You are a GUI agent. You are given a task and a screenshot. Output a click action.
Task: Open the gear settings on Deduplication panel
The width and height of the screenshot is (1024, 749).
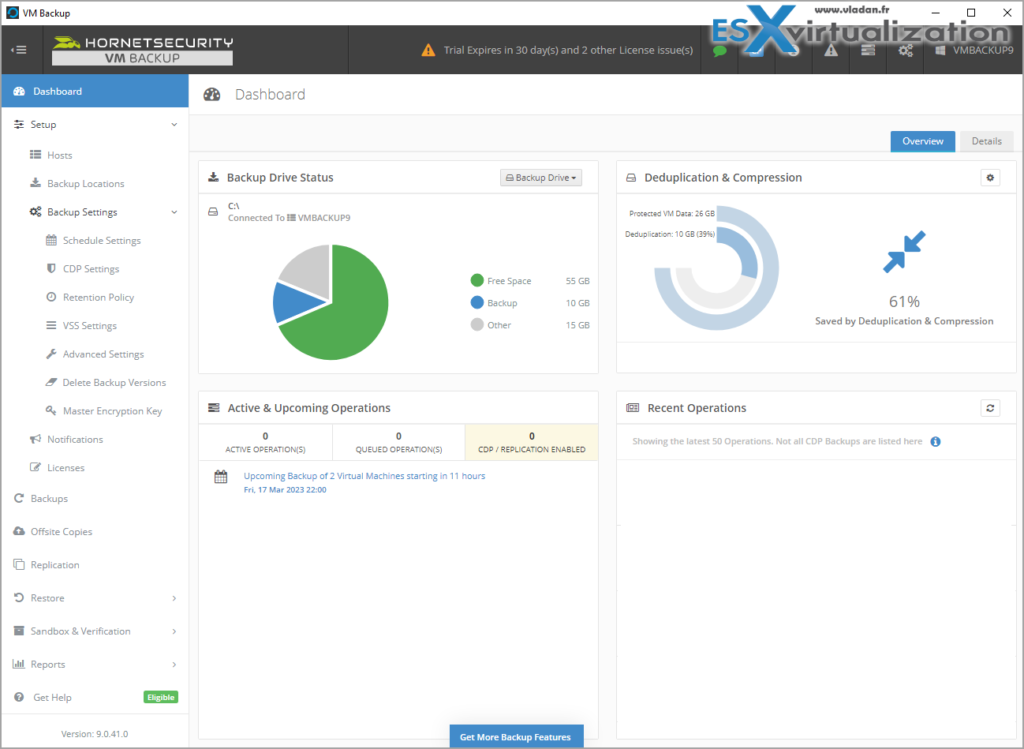click(x=990, y=177)
